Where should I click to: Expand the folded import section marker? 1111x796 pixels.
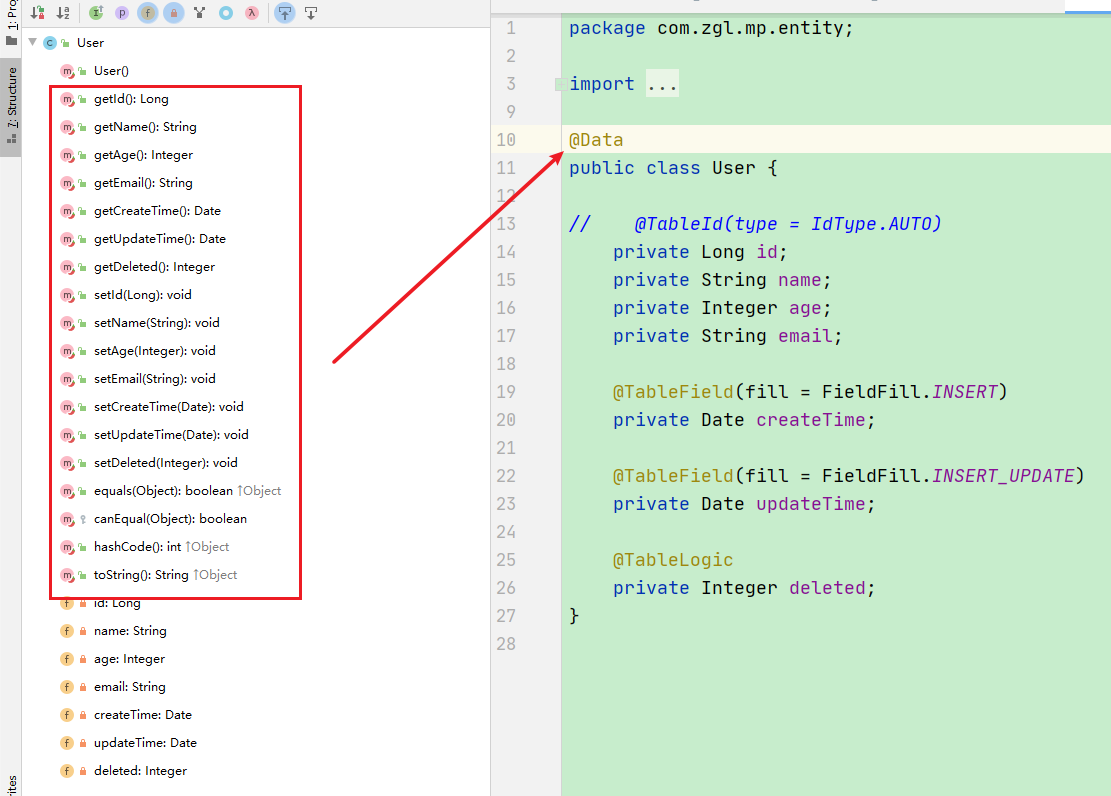click(560, 84)
